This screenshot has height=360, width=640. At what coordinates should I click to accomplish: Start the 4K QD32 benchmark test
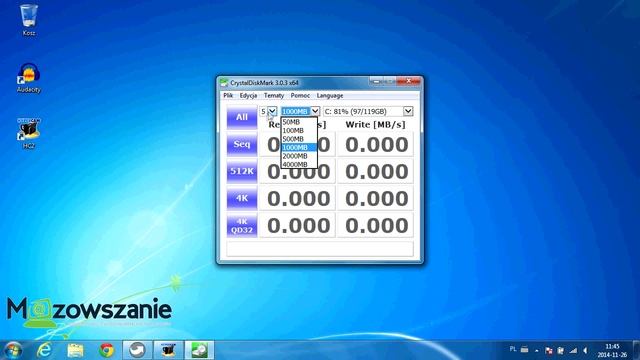pos(242,225)
